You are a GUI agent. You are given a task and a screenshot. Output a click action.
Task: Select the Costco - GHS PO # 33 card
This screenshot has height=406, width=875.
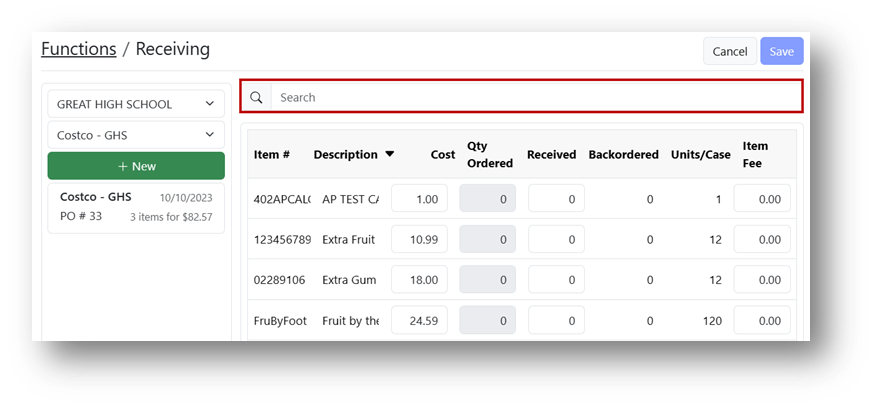point(136,208)
